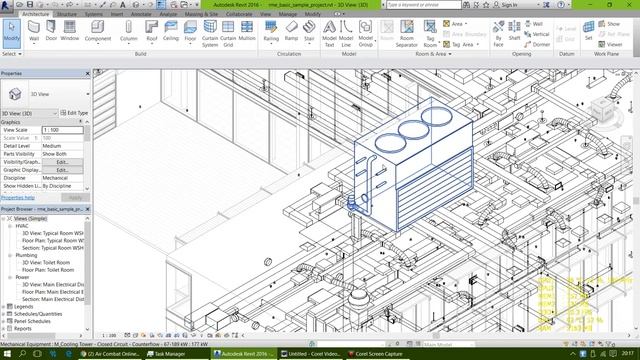Choose the Wall tool
This screenshot has height=360, width=640.
tap(34, 32)
